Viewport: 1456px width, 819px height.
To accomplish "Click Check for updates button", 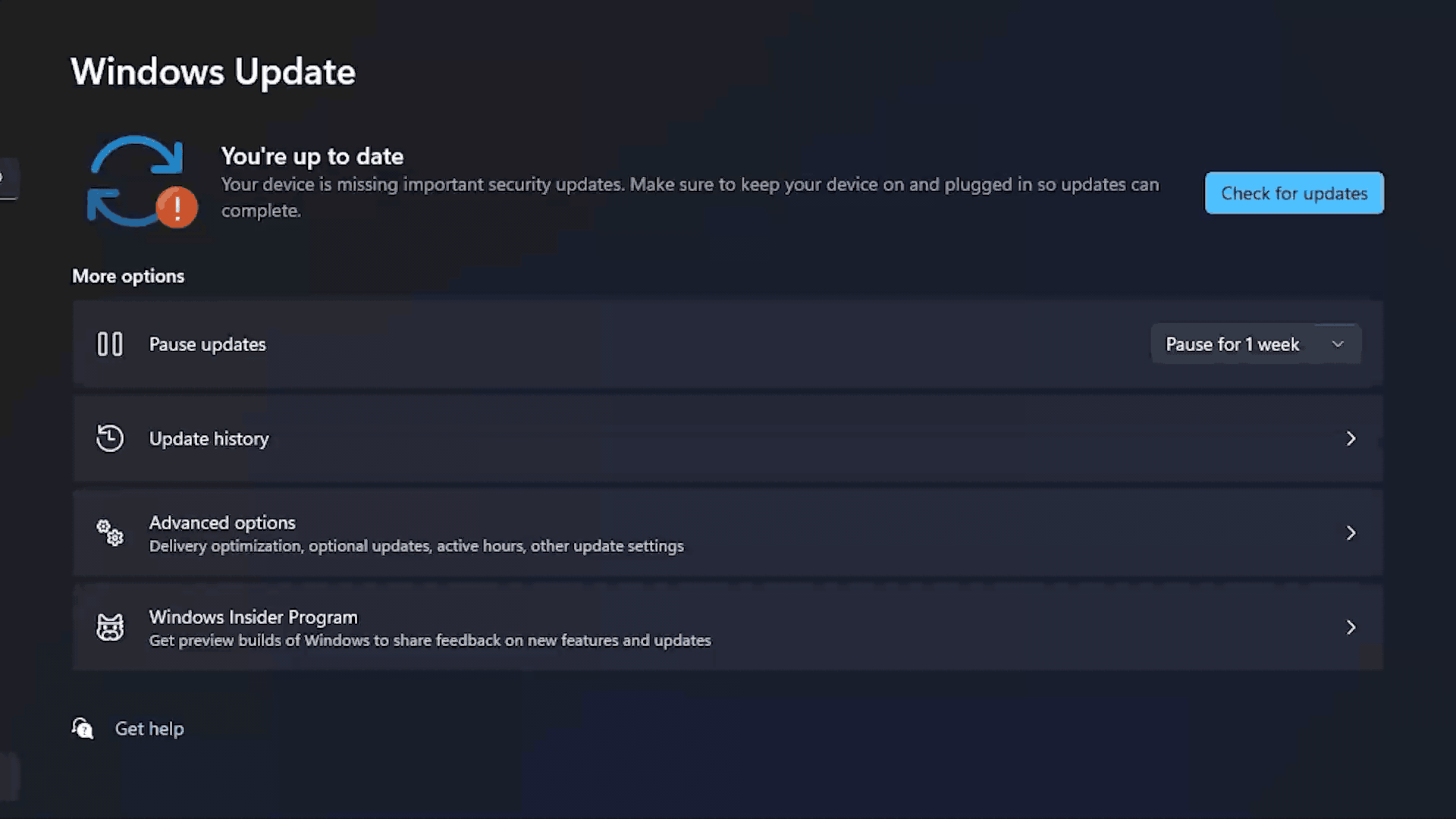I will 1294,193.
